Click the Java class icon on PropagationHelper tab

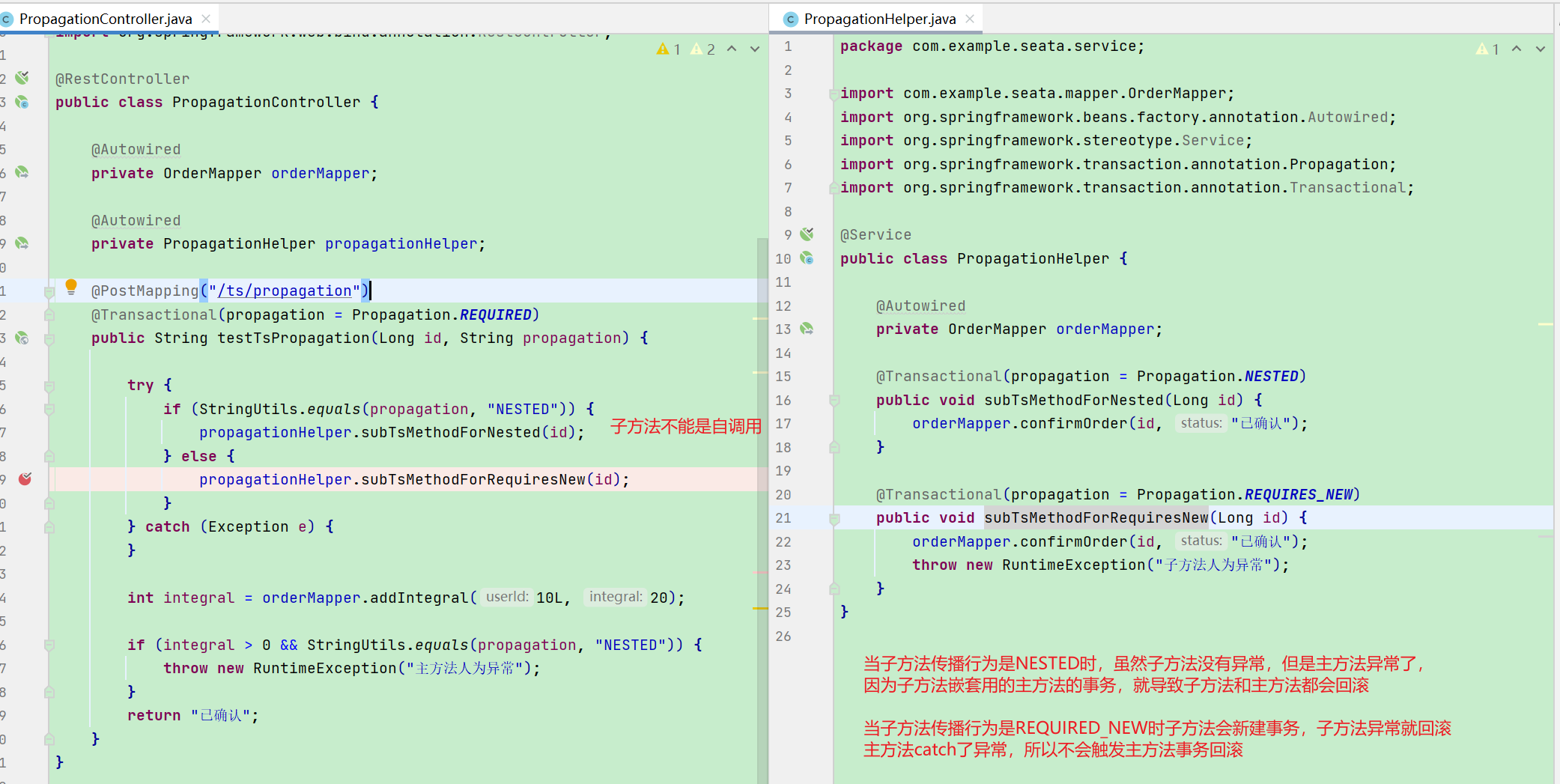[790, 19]
